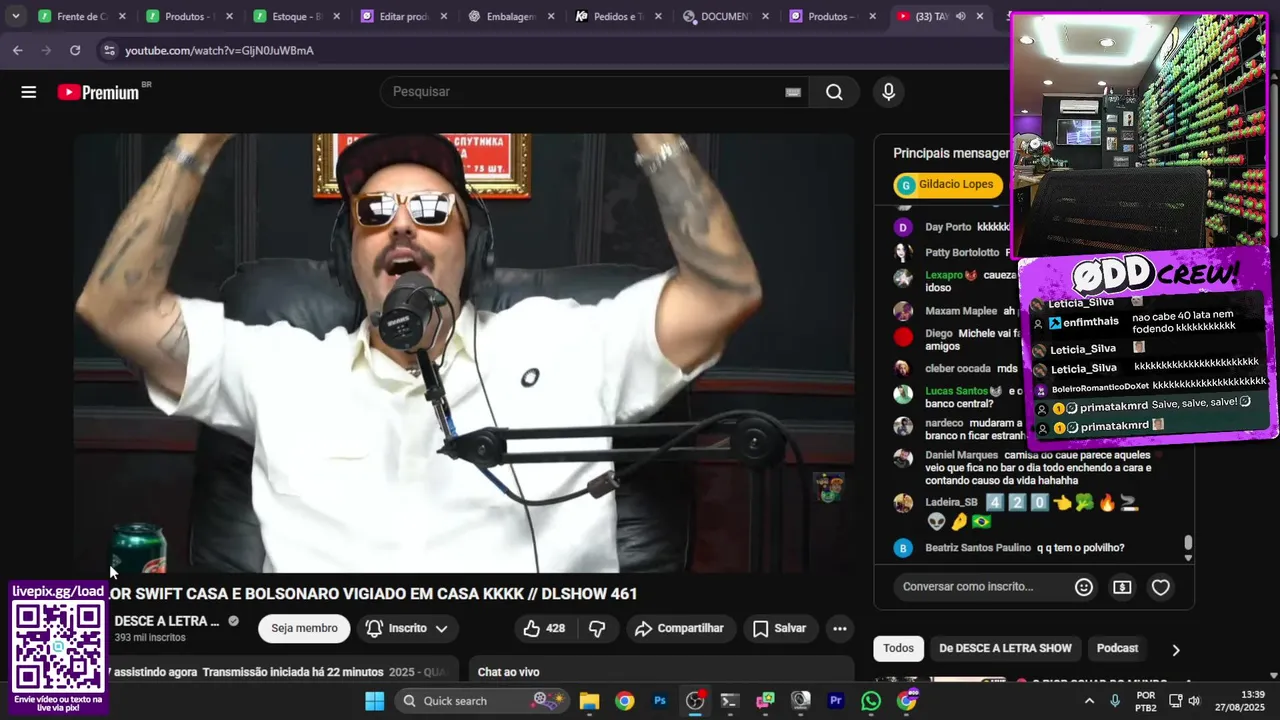The image size is (1280, 720).
Task: Open Premiere Pro from taskbar
Action: pyautogui.click(x=836, y=701)
